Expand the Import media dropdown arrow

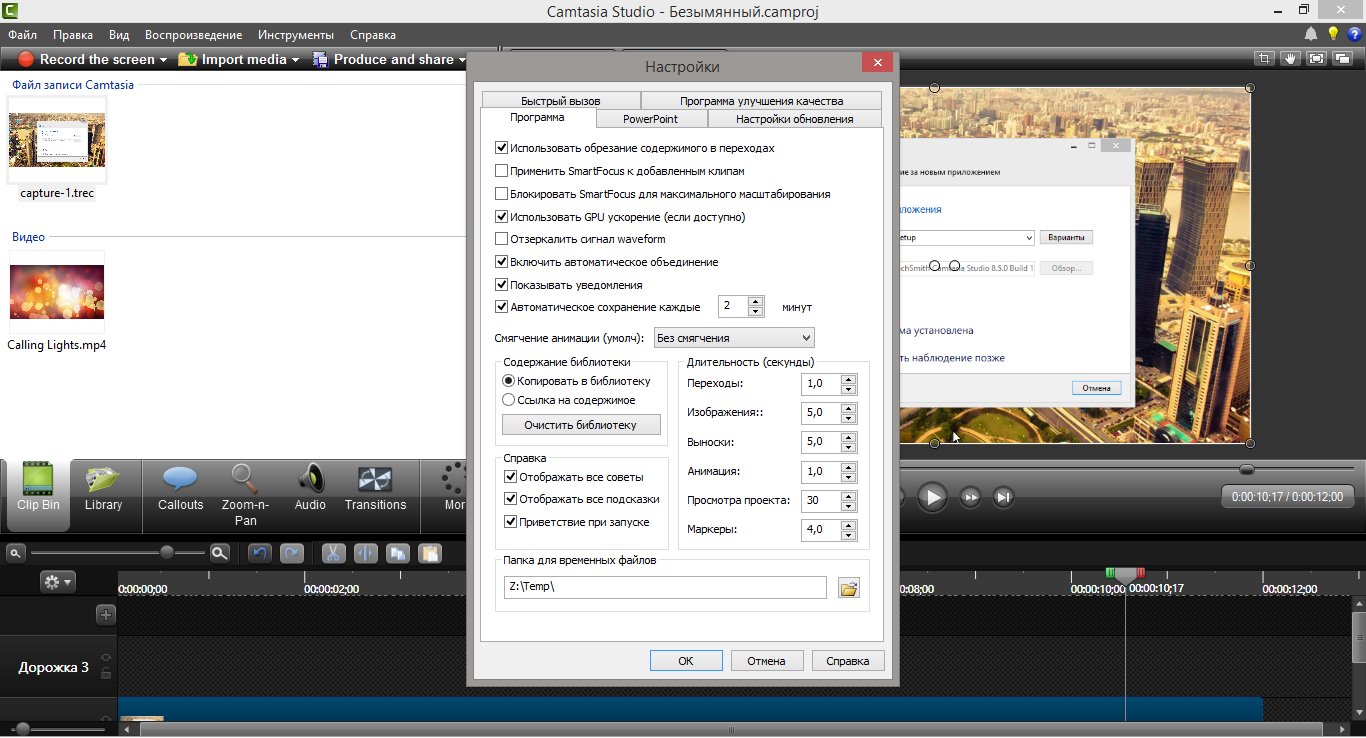[x=296, y=60]
